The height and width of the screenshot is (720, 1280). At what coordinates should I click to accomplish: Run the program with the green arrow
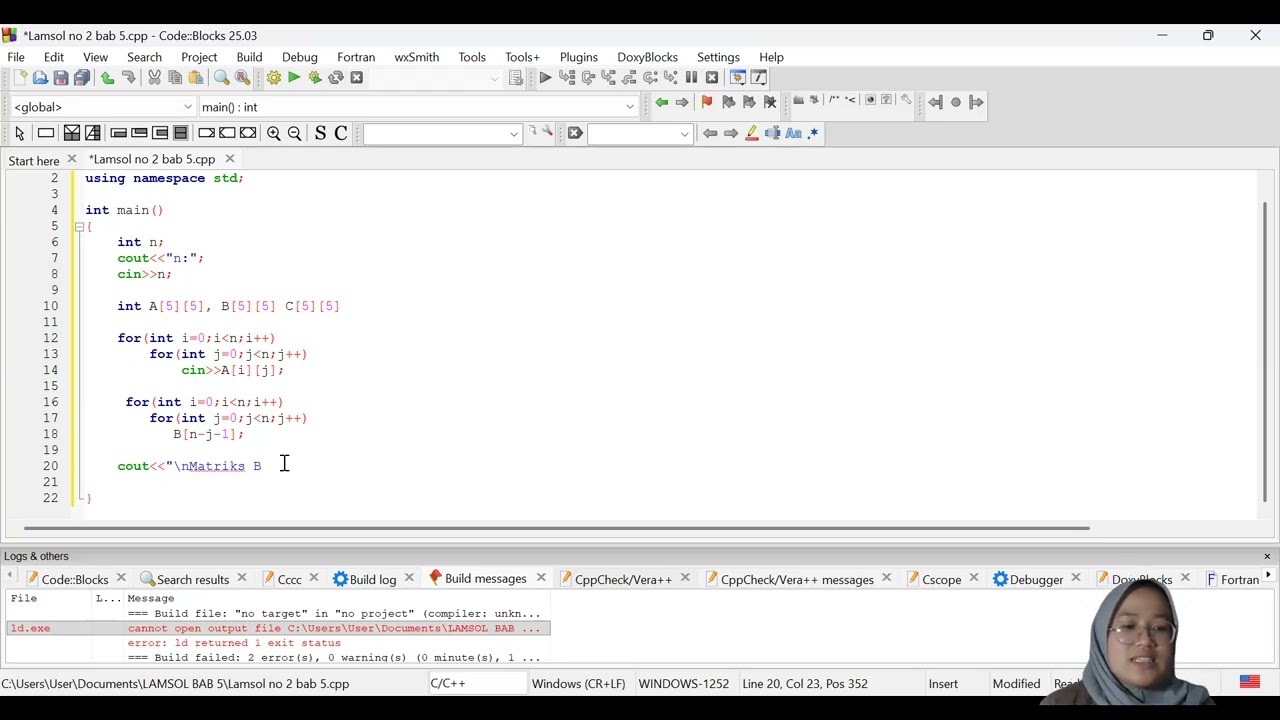[294, 78]
